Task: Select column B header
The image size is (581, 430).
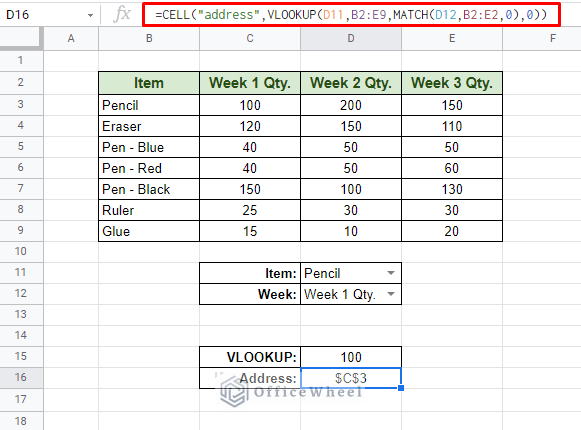Action: (149, 39)
